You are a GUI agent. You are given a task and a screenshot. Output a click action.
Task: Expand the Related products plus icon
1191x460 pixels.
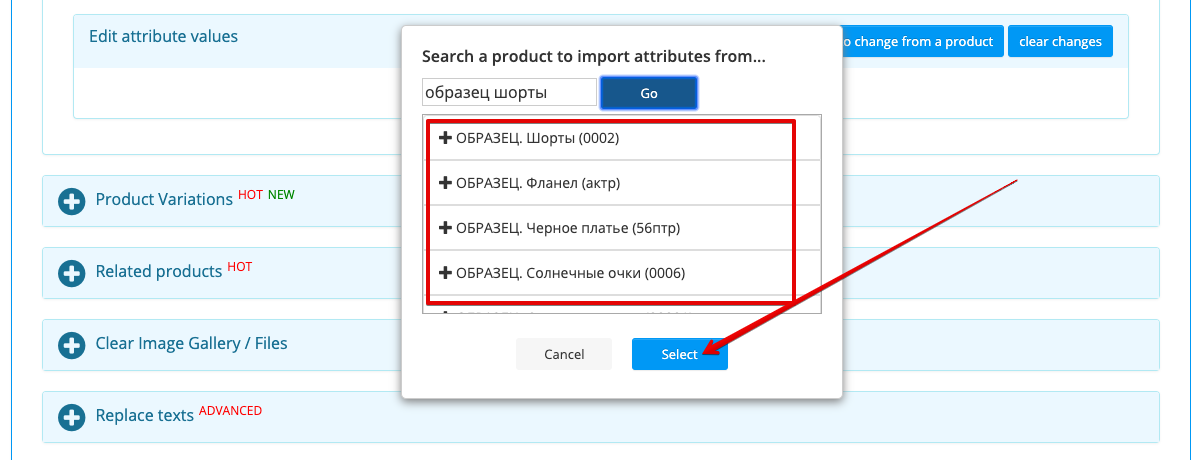click(71, 273)
